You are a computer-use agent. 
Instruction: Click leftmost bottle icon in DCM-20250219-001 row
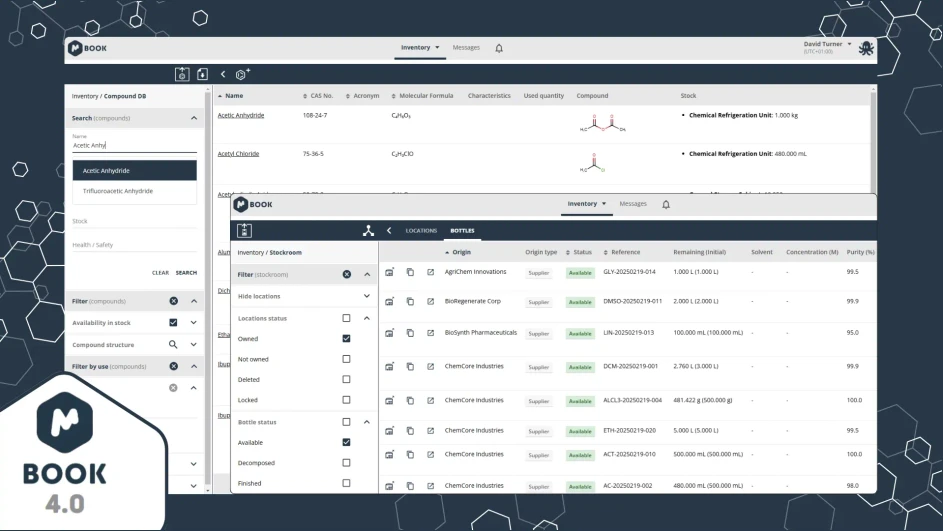pos(390,366)
